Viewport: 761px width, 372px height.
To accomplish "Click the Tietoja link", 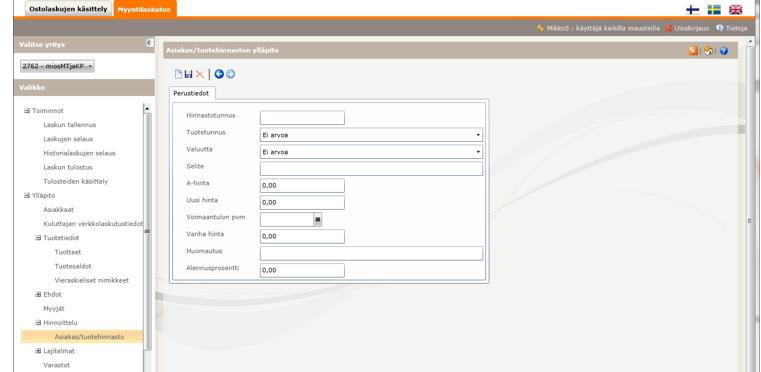I will pos(736,28).
